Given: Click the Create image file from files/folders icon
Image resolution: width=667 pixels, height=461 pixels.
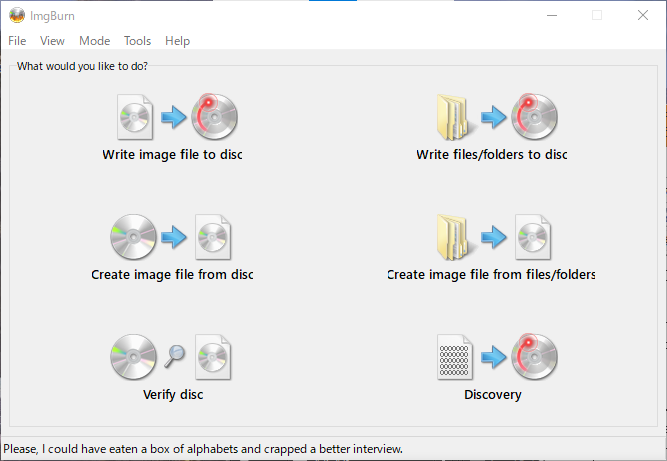Looking at the screenshot, I should coord(494,237).
